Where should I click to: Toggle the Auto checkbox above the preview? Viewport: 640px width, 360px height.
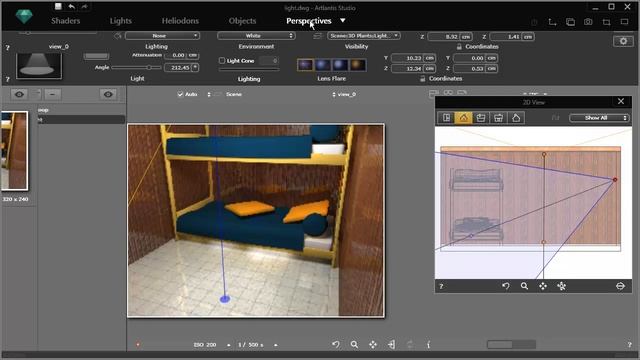(x=180, y=94)
